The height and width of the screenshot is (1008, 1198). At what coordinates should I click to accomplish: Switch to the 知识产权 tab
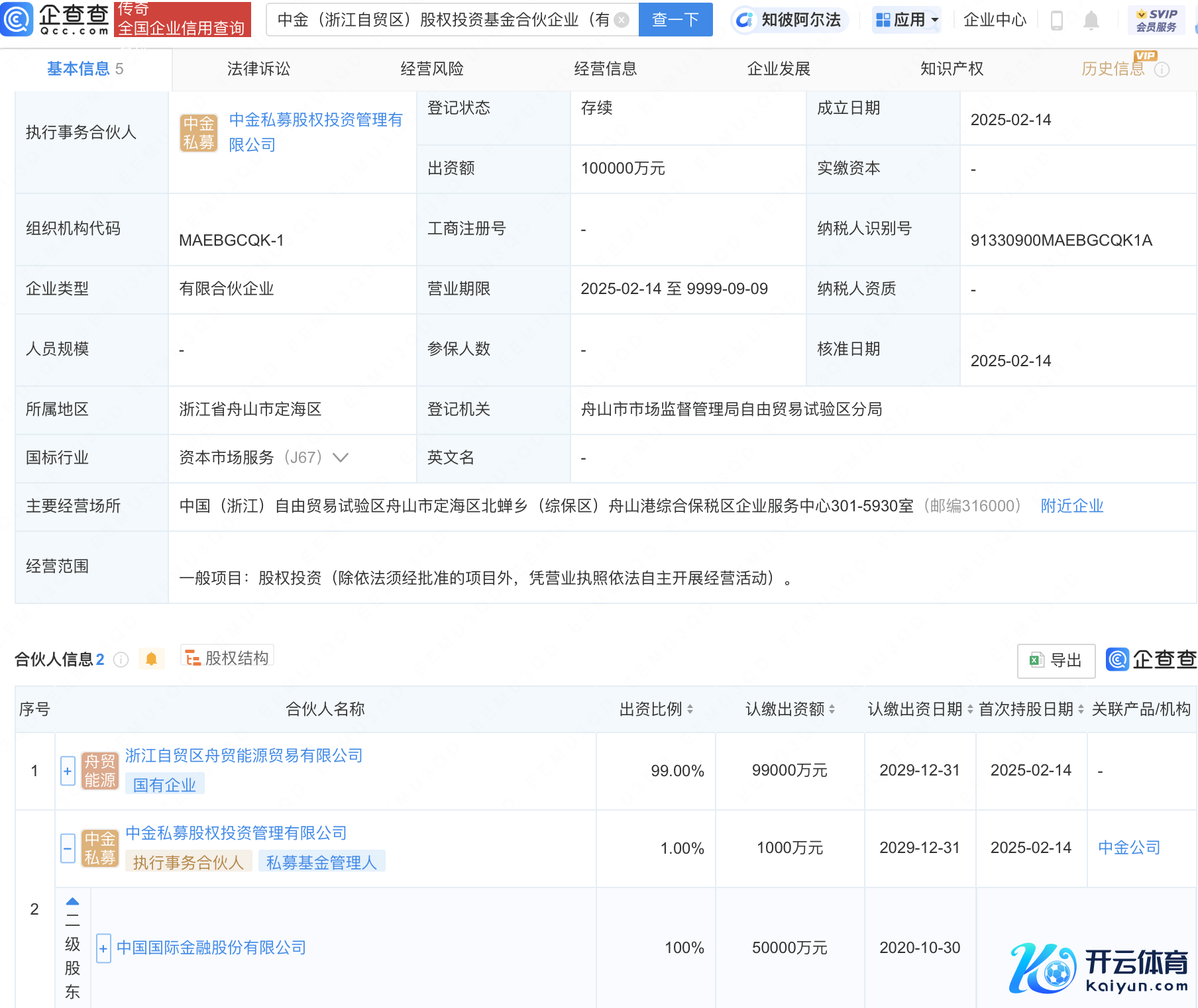point(952,69)
